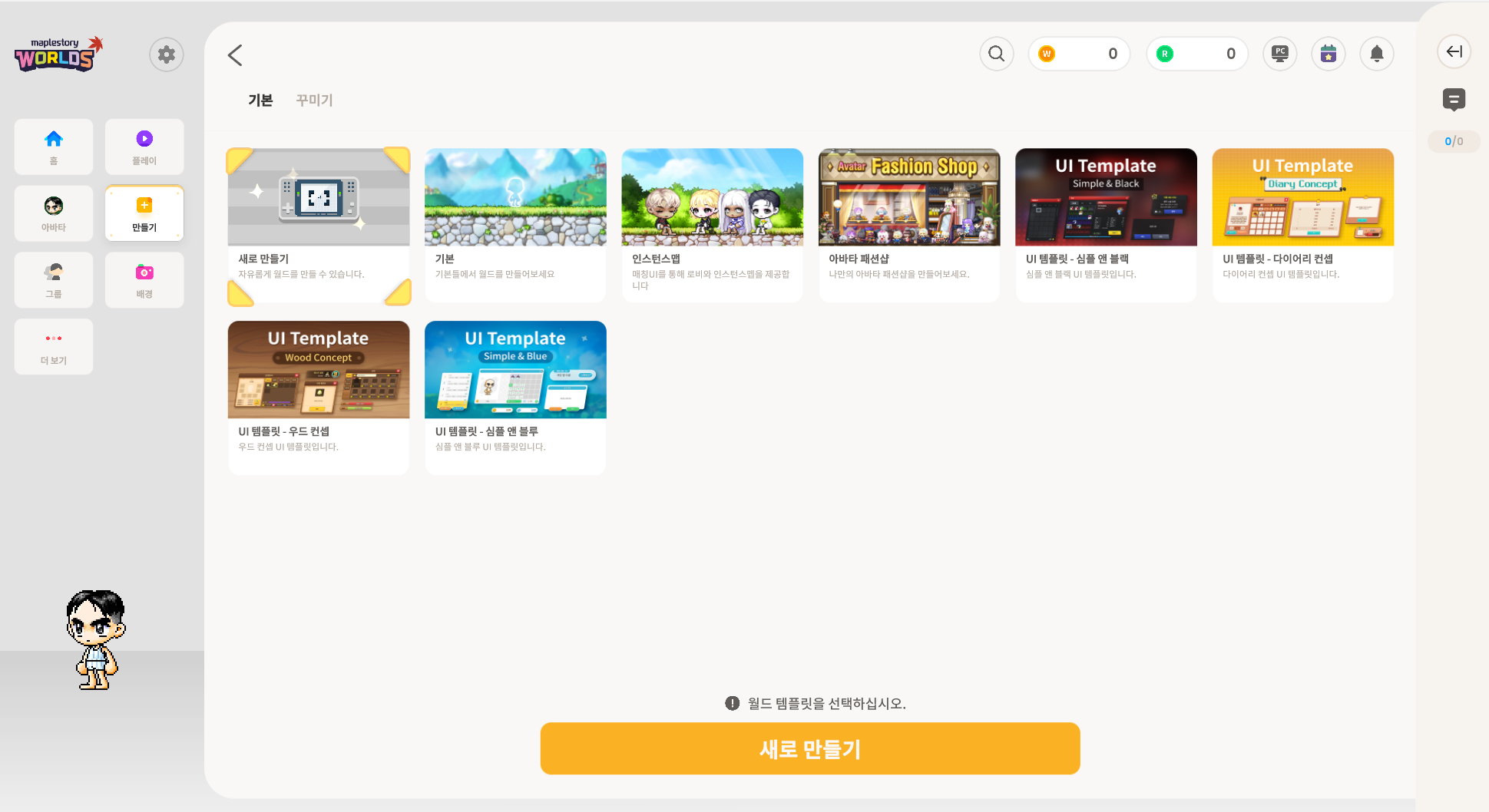Screen dimensions: 1489x812
Task: Expand the 더 보기 sidebar button
Action: (x=54, y=347)
